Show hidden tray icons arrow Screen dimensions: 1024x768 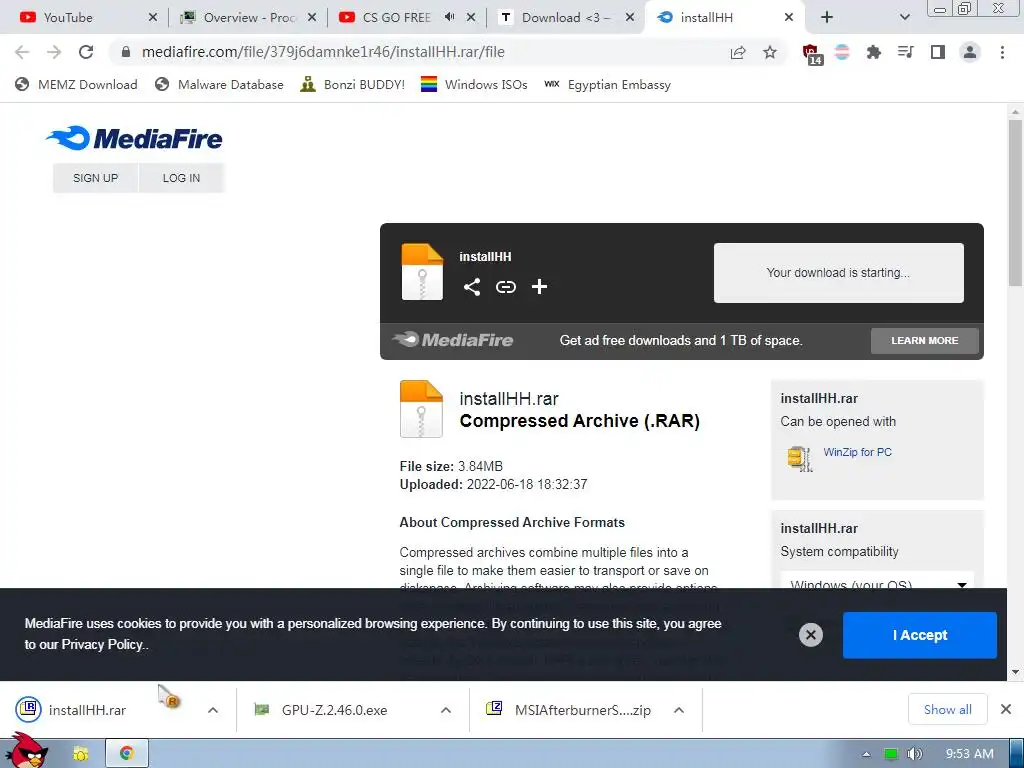point(866,754)
